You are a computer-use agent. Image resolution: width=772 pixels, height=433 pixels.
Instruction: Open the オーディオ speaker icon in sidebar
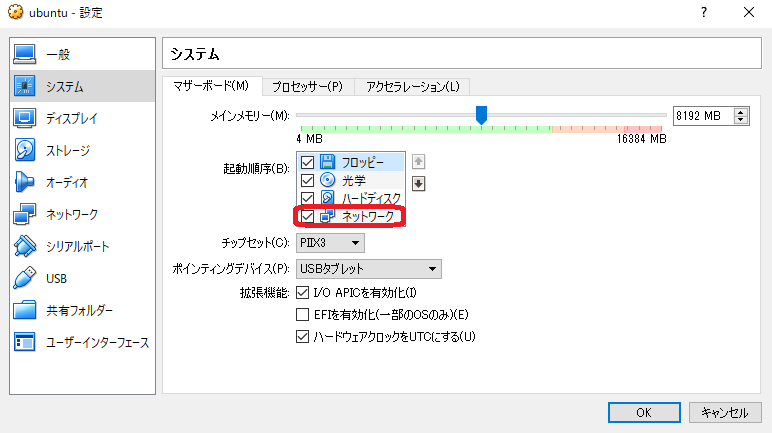click(x=25, y=182)
